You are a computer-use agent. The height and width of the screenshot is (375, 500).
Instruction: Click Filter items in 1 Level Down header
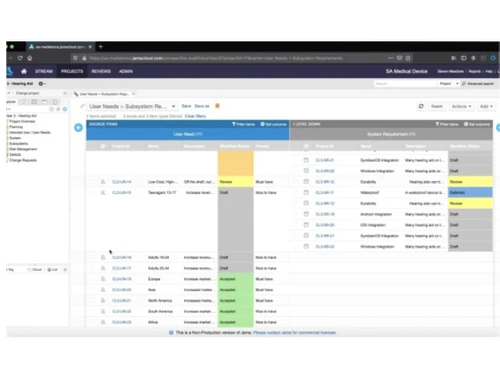pyautogui.click(x=447, y=124)
